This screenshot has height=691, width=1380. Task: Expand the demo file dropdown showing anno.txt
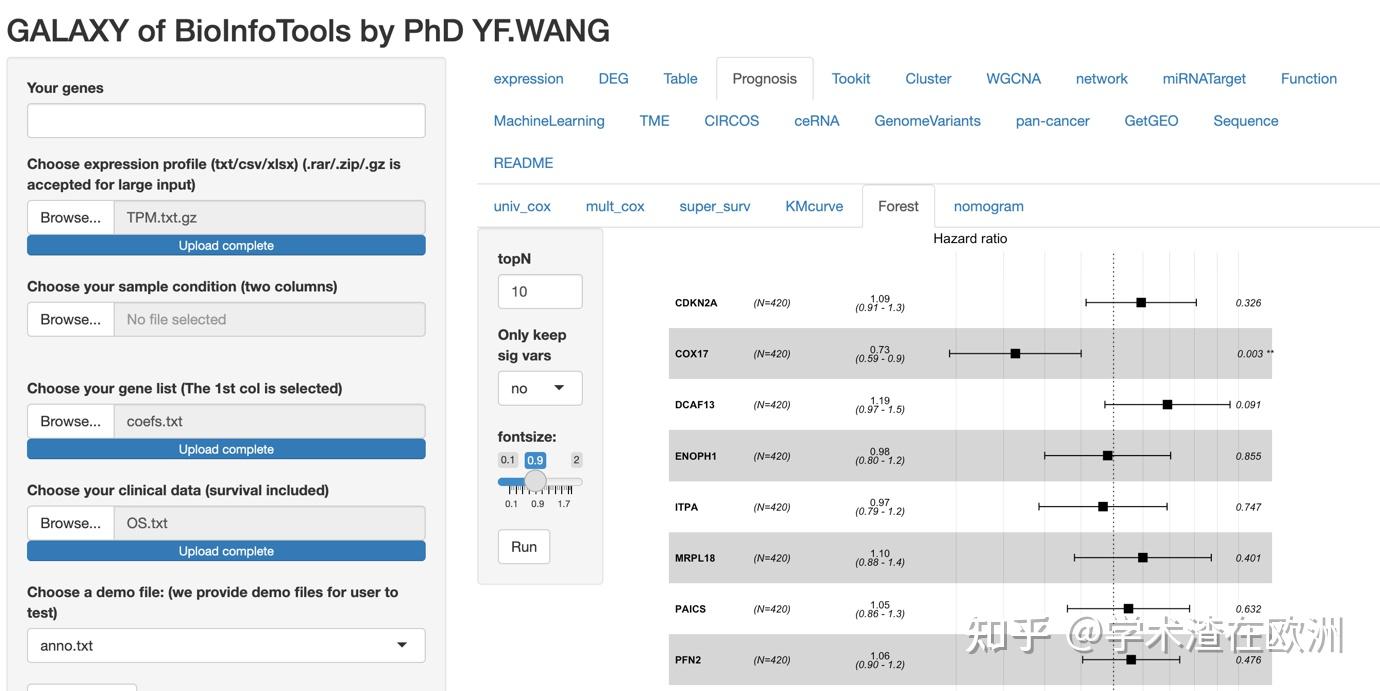click(225, 646)
